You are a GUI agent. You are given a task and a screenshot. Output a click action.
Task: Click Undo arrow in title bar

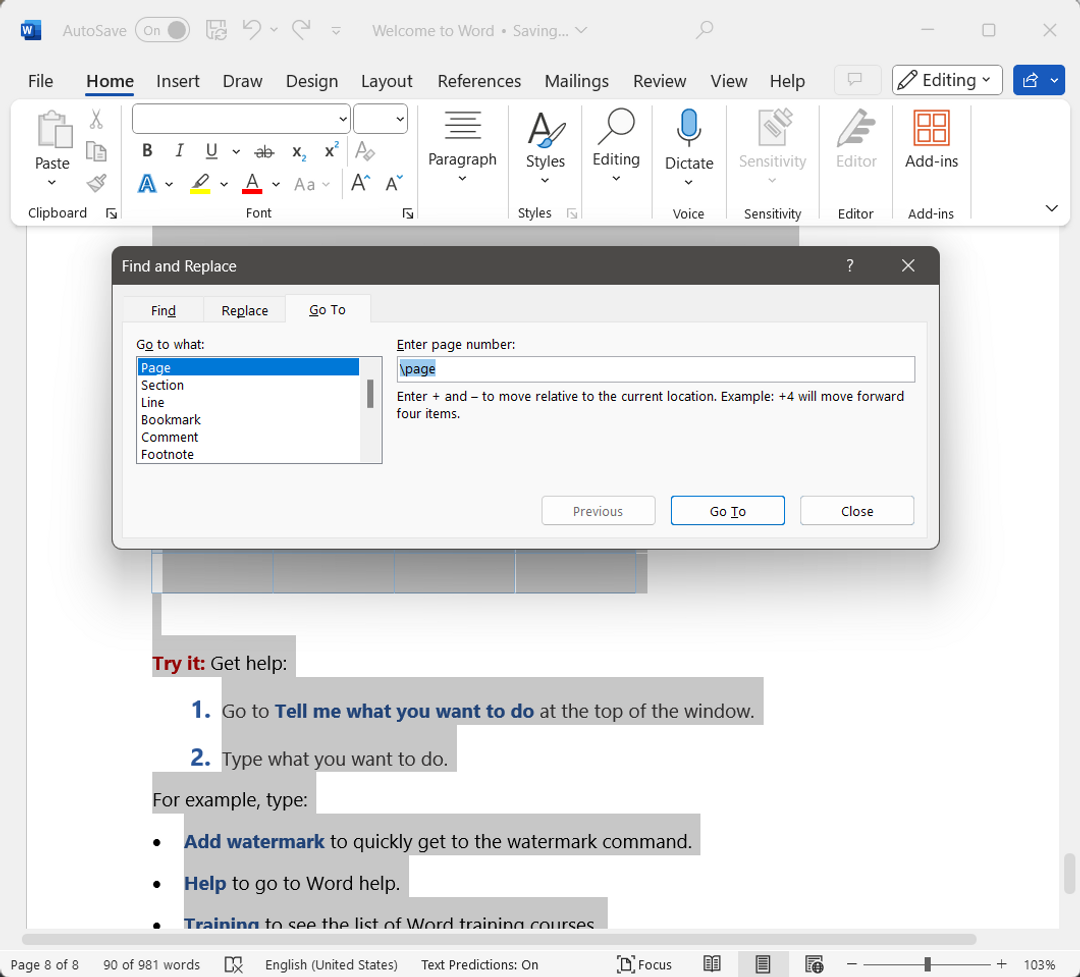[x=251, y=30]
